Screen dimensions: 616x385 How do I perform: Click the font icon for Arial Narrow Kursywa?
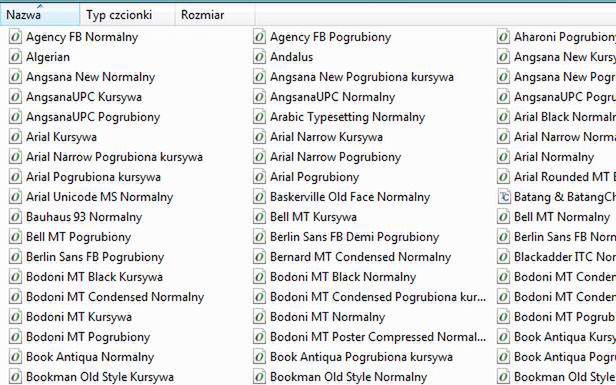point(259,137)
